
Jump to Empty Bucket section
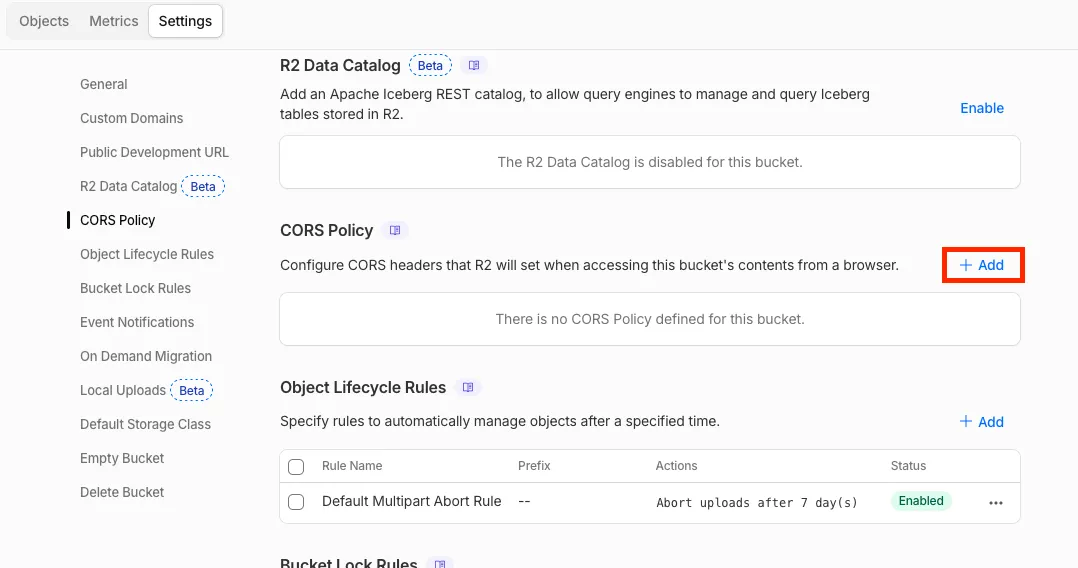coord(122,459)
